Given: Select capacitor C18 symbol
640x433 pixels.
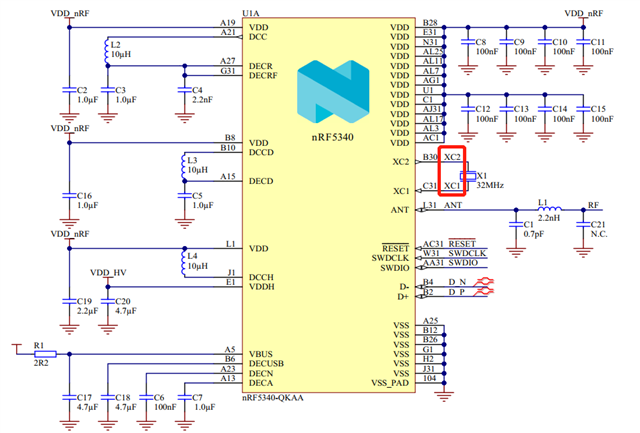Looking at the screenshot, I should coord(107,397).
